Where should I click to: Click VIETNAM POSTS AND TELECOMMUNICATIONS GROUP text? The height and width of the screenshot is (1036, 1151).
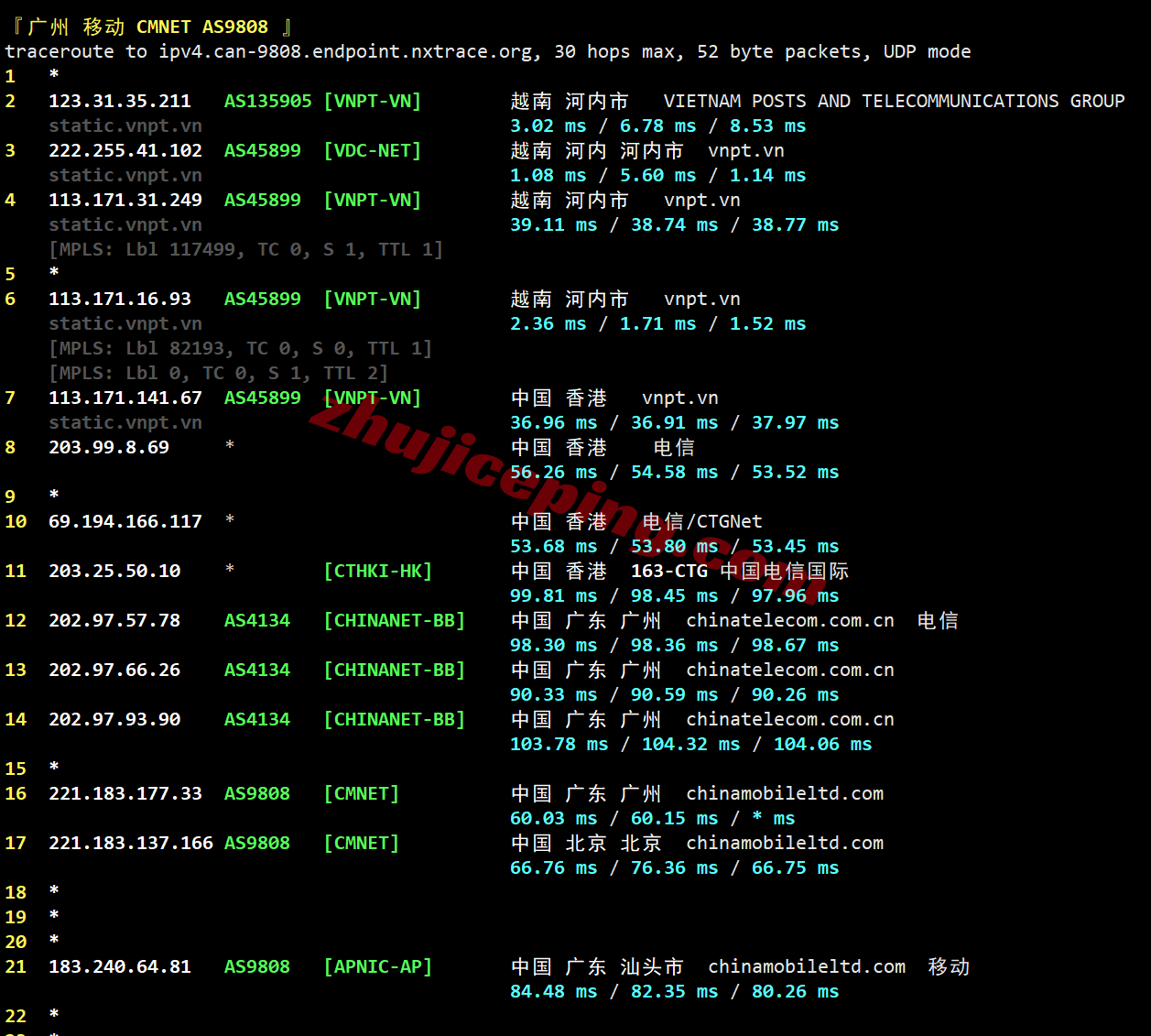pos(894,101)
